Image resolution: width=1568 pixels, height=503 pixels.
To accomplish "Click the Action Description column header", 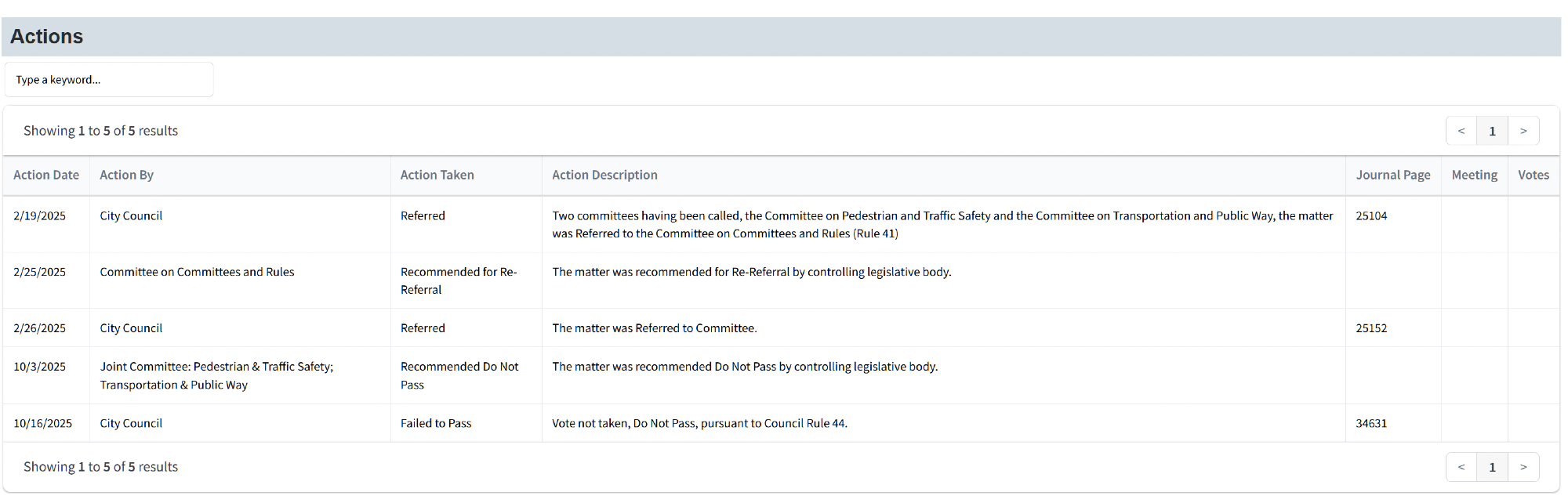I will coord(604,176).
